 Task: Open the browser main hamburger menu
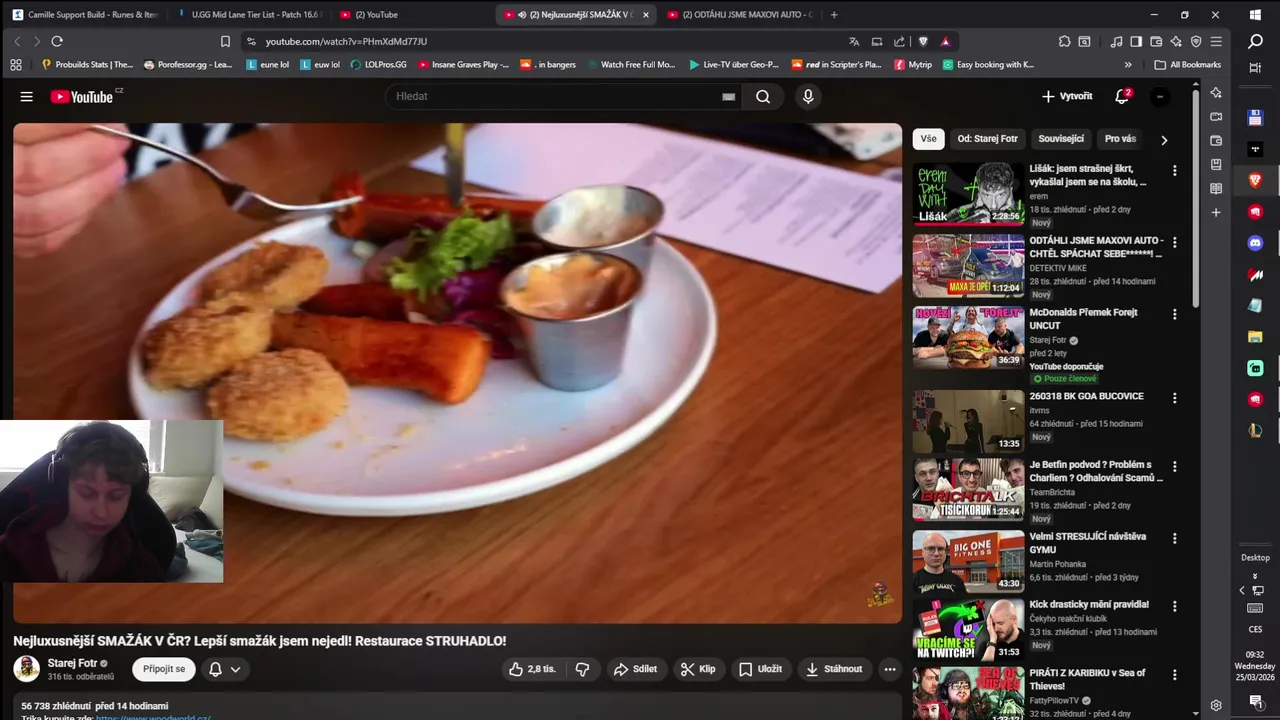(x=1216, y=41)
